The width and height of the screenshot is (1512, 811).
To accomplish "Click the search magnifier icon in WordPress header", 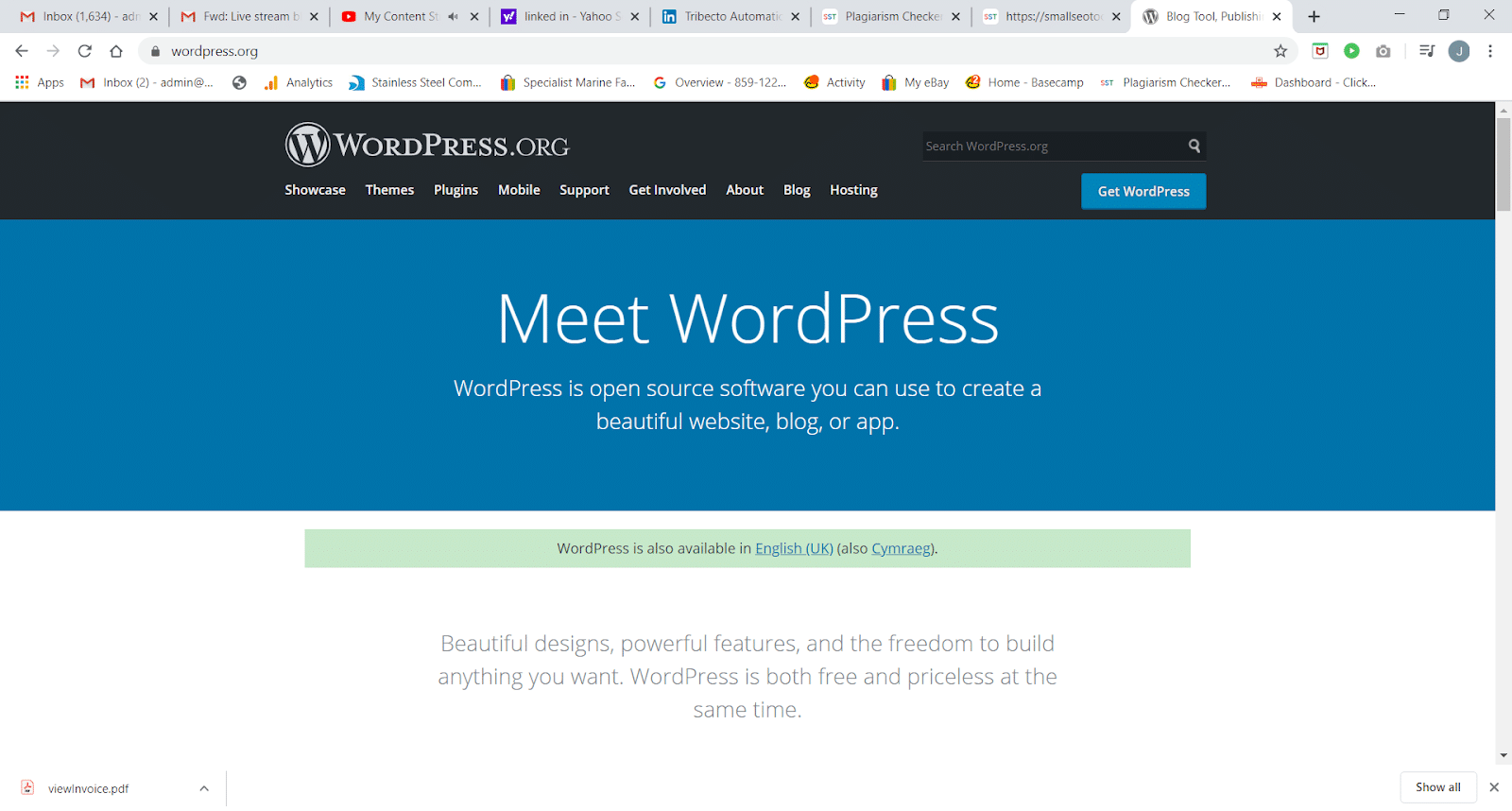I will click(x=1194, y=146).
